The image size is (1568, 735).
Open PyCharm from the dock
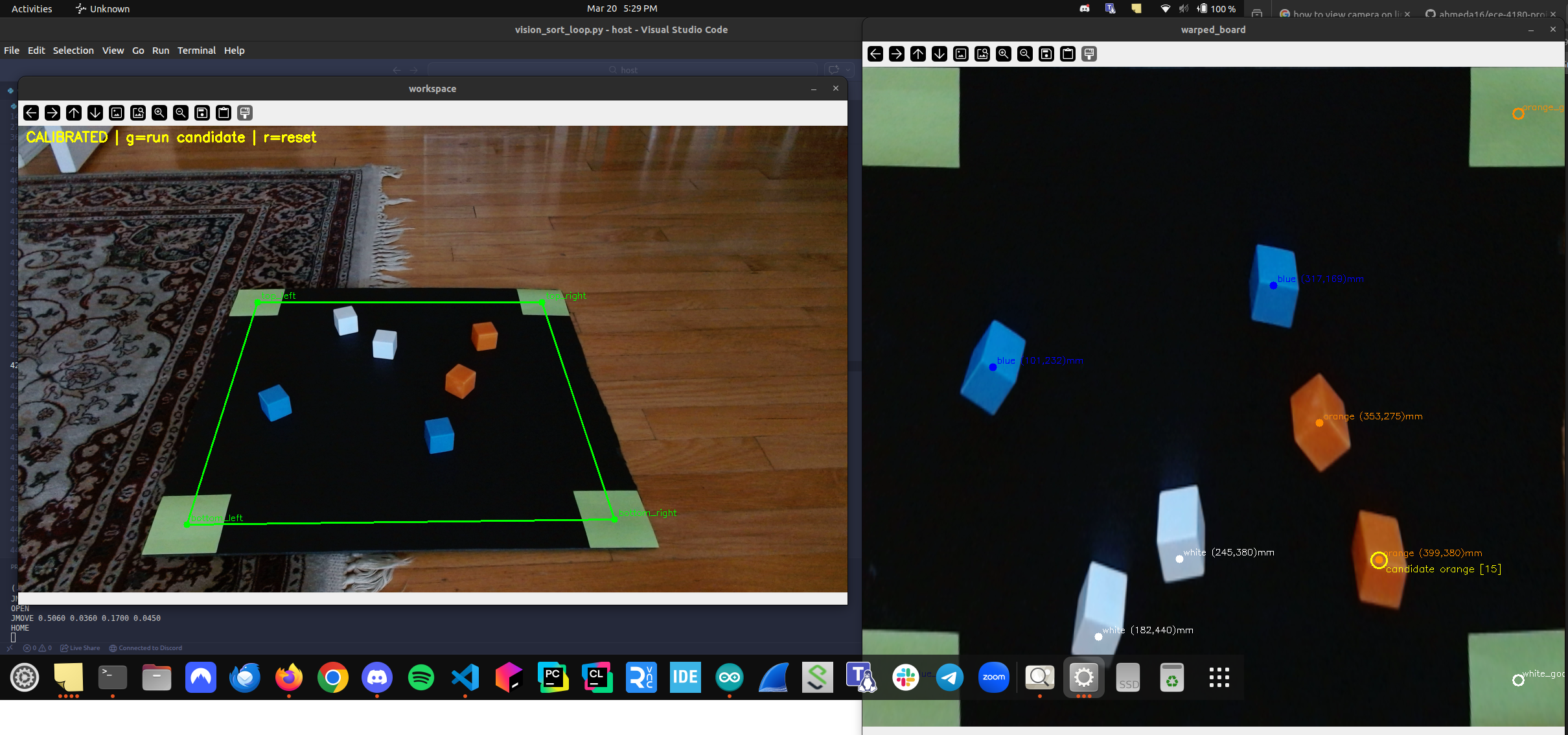coord(553,678)
